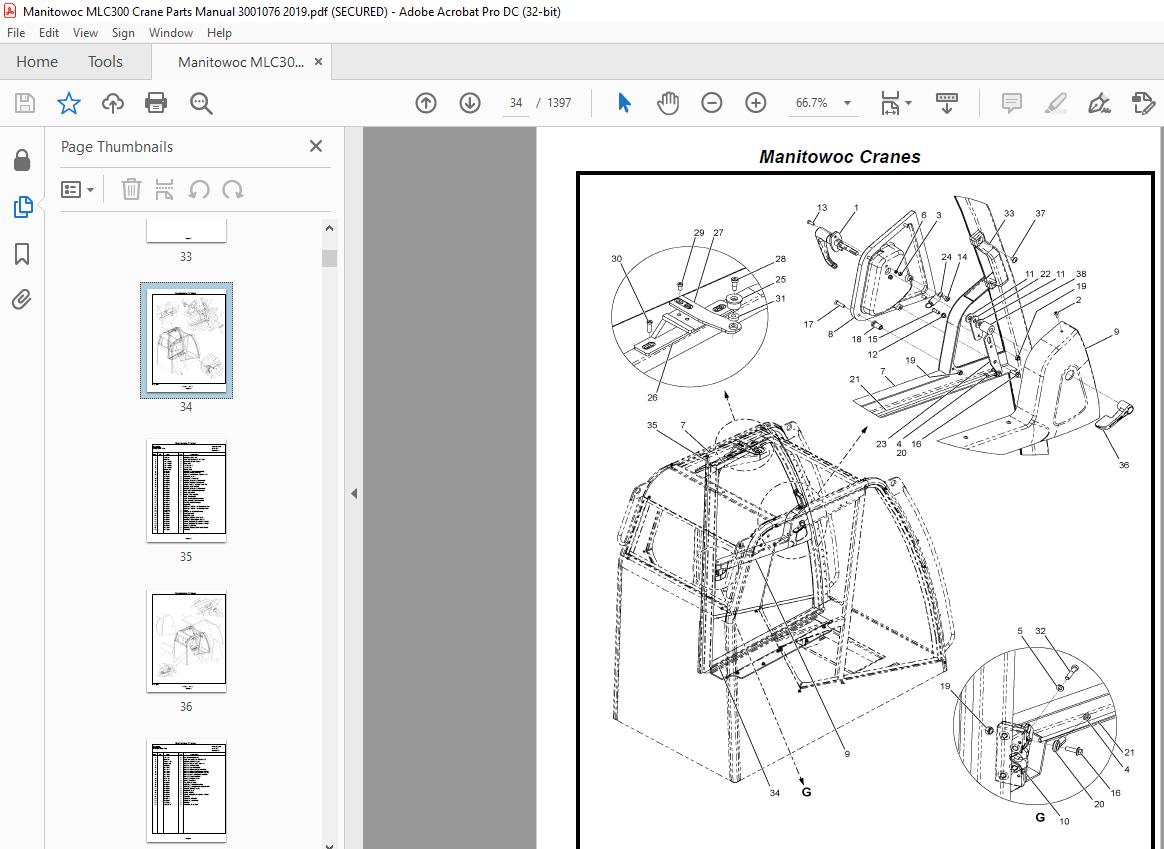The height and width of the screenshot is (849, 1164).
Task: Click the 'Manitowoc Cranes' page heading
Action: coord(840,157)
